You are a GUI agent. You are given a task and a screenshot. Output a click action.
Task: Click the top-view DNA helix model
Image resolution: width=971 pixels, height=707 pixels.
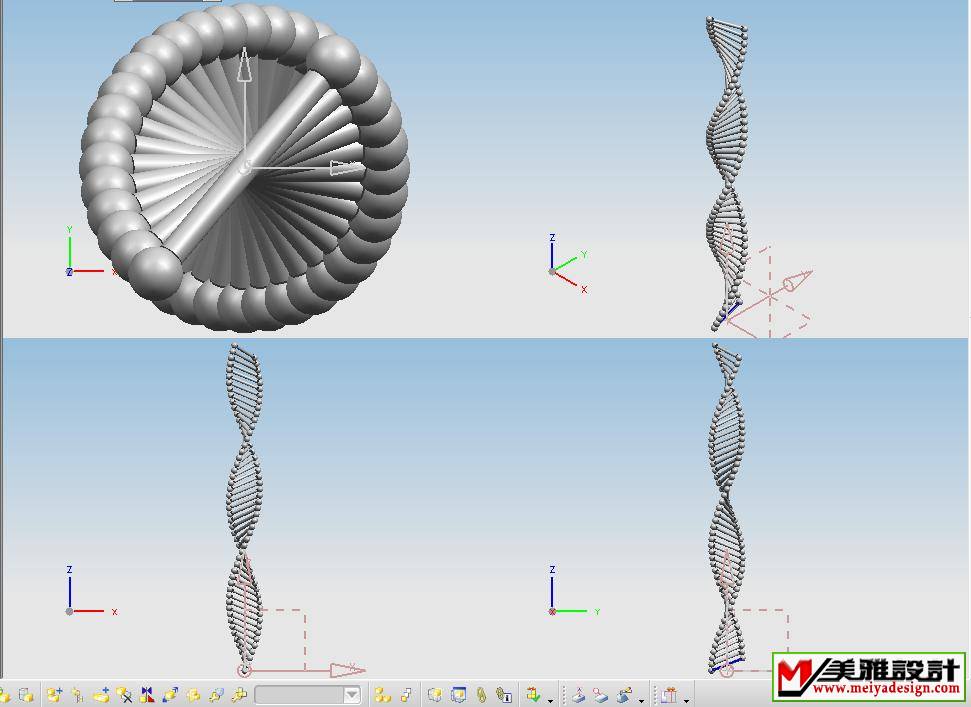245,167
